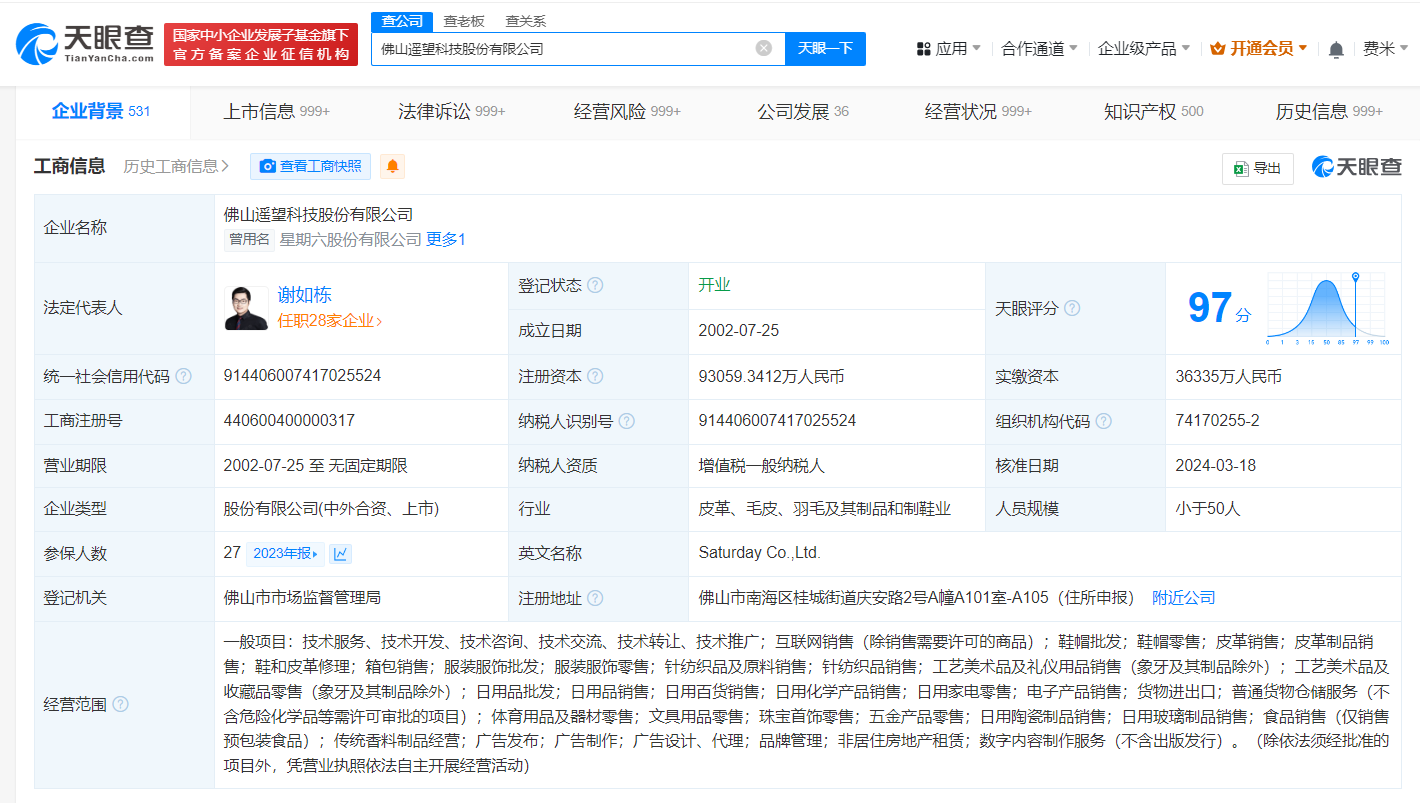Screen dimensions: 1420x803
Task: Select the 公司发展 tab
Action: (803, 111)
